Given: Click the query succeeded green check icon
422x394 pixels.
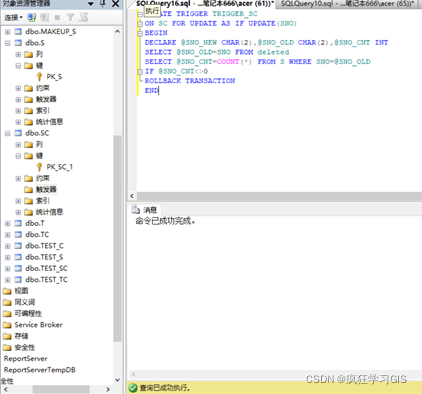Looking at the screenshot, I should [x=133, y=388].
